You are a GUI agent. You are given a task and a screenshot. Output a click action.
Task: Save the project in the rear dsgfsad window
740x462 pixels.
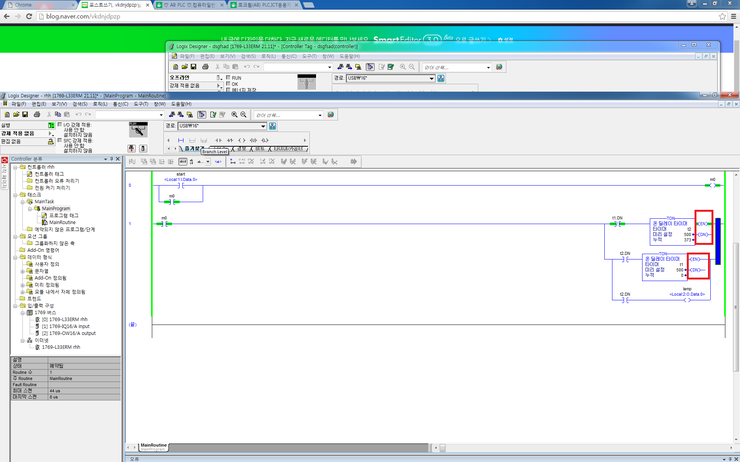(193, 67)
